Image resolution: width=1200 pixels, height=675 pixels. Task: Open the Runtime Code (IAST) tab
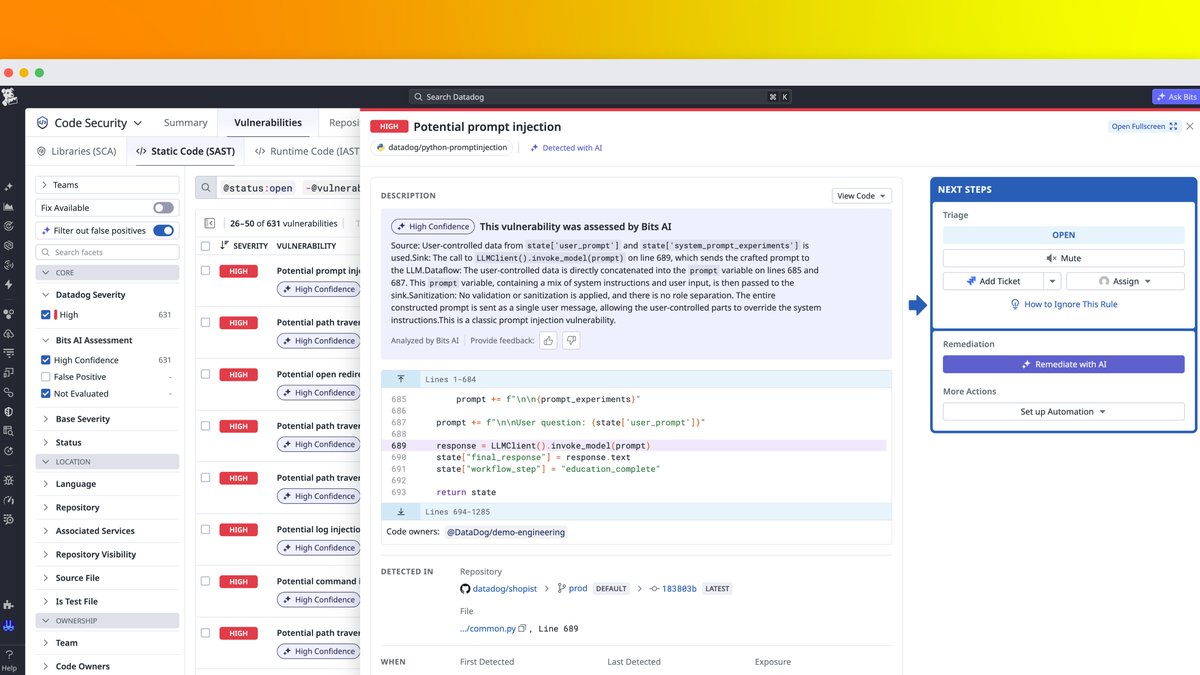point(306,152)
